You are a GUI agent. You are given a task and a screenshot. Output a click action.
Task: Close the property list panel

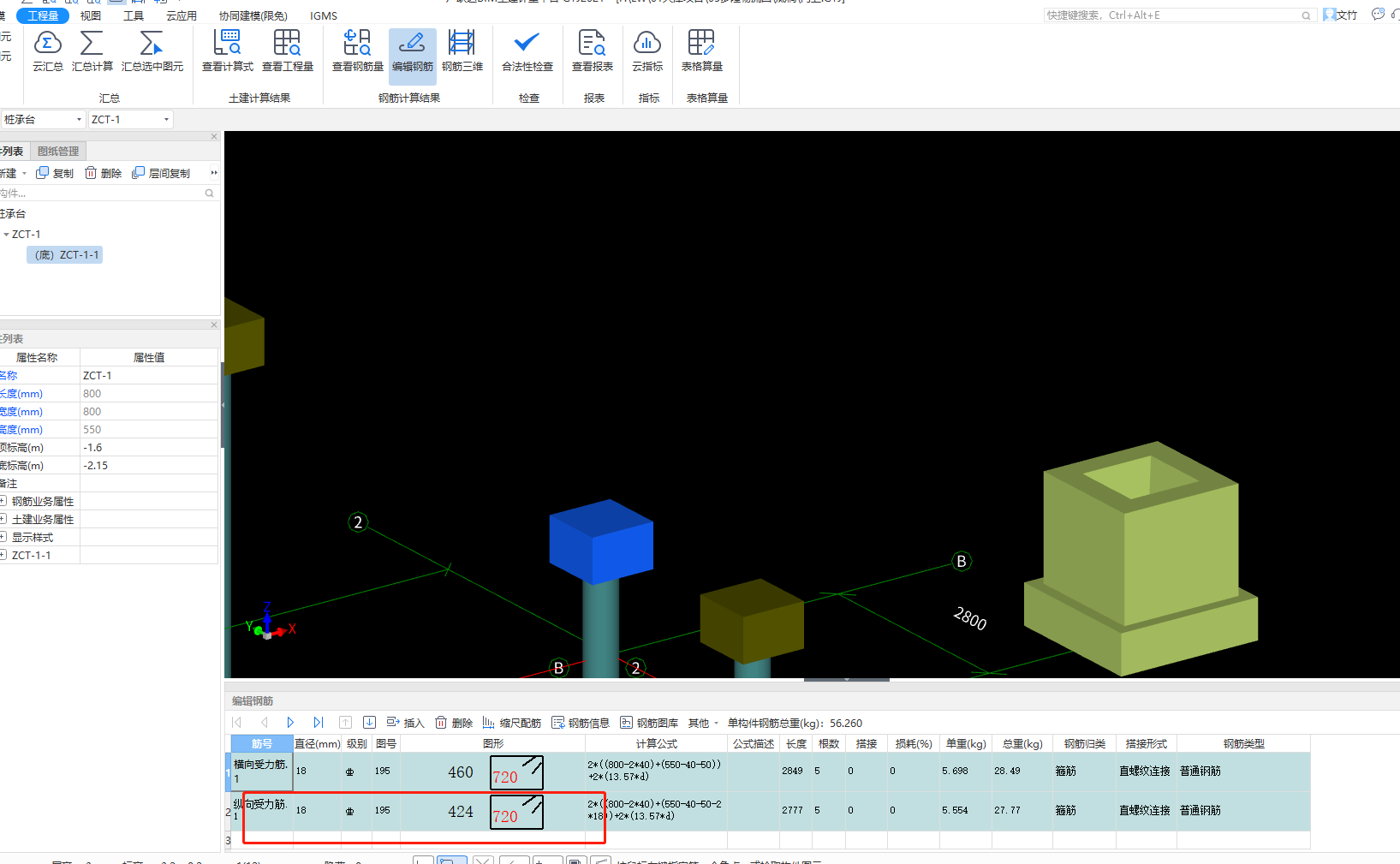(x=214, y=325)
